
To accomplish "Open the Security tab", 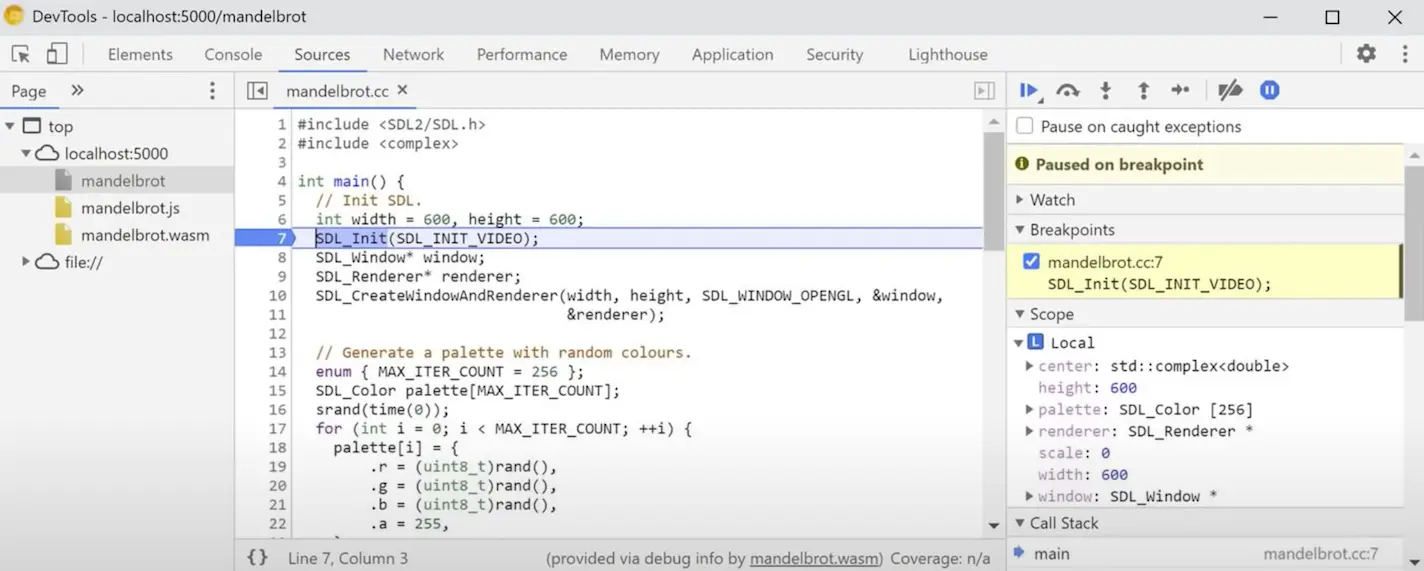I will pyautogui.click(x=834, y=55).
